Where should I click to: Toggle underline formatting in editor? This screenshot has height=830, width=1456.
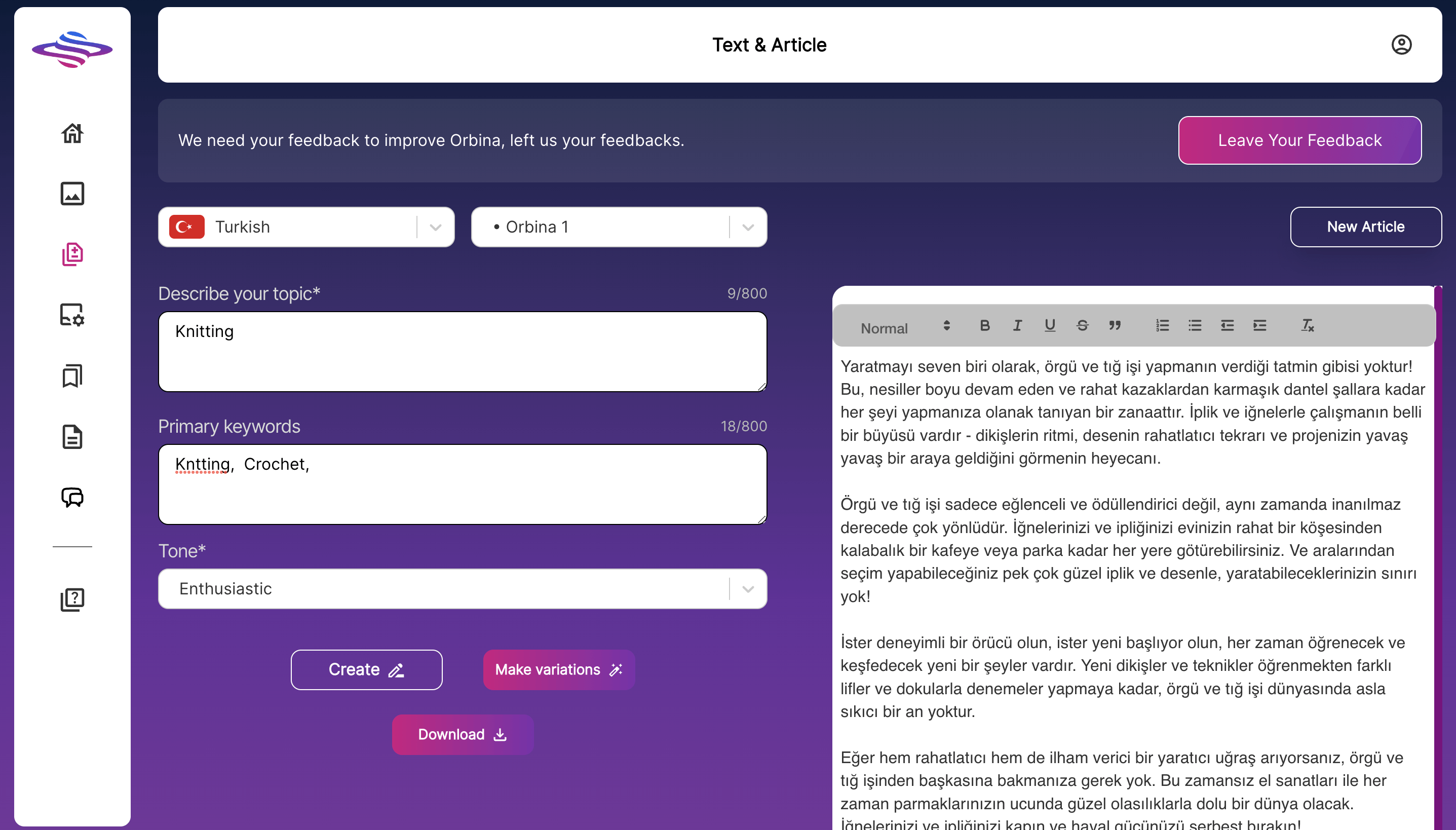(x=1050, y=325)
